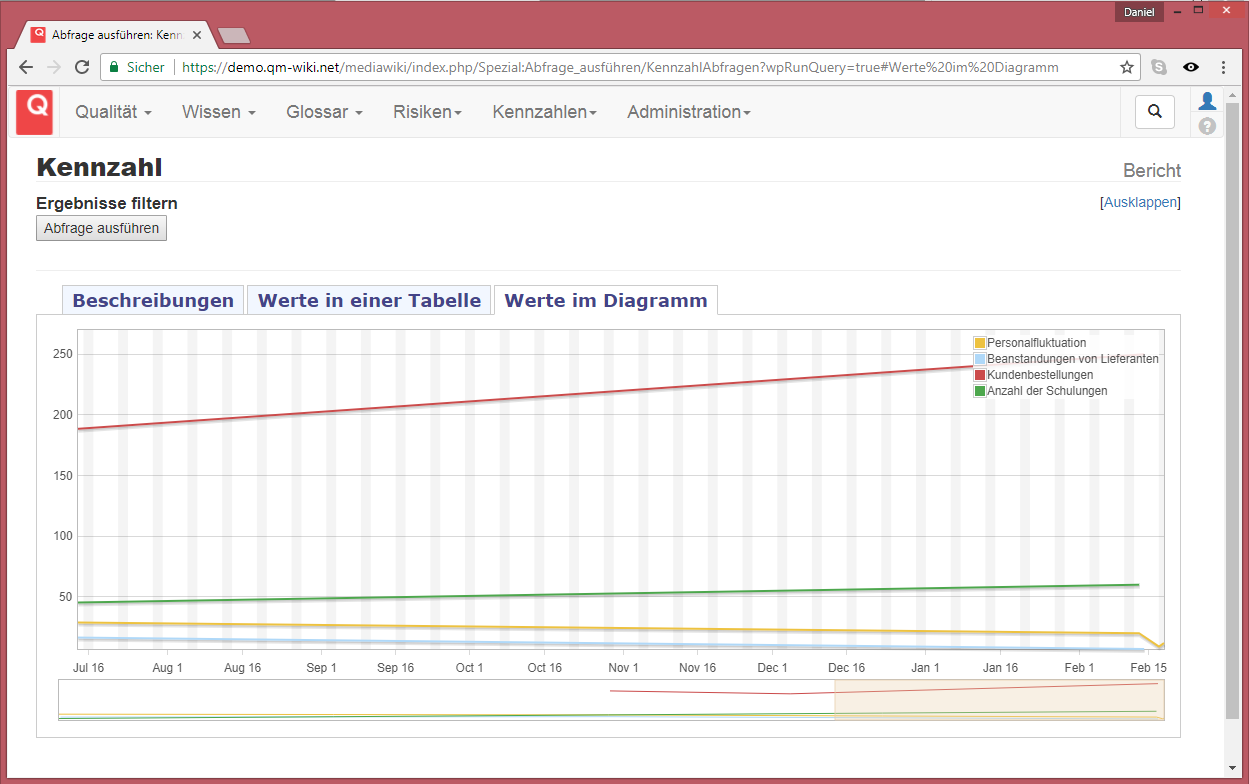Click the highlighted range in overview chart

(x=998, y=700)
